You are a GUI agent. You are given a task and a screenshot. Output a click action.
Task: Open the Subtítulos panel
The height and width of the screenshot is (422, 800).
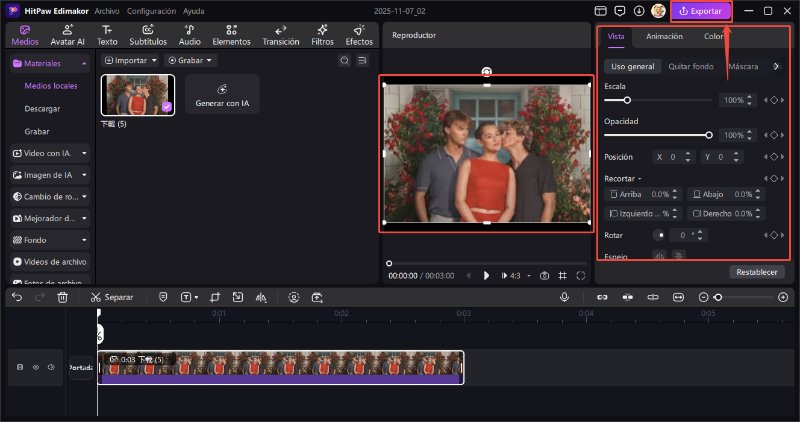click(148, 35)
